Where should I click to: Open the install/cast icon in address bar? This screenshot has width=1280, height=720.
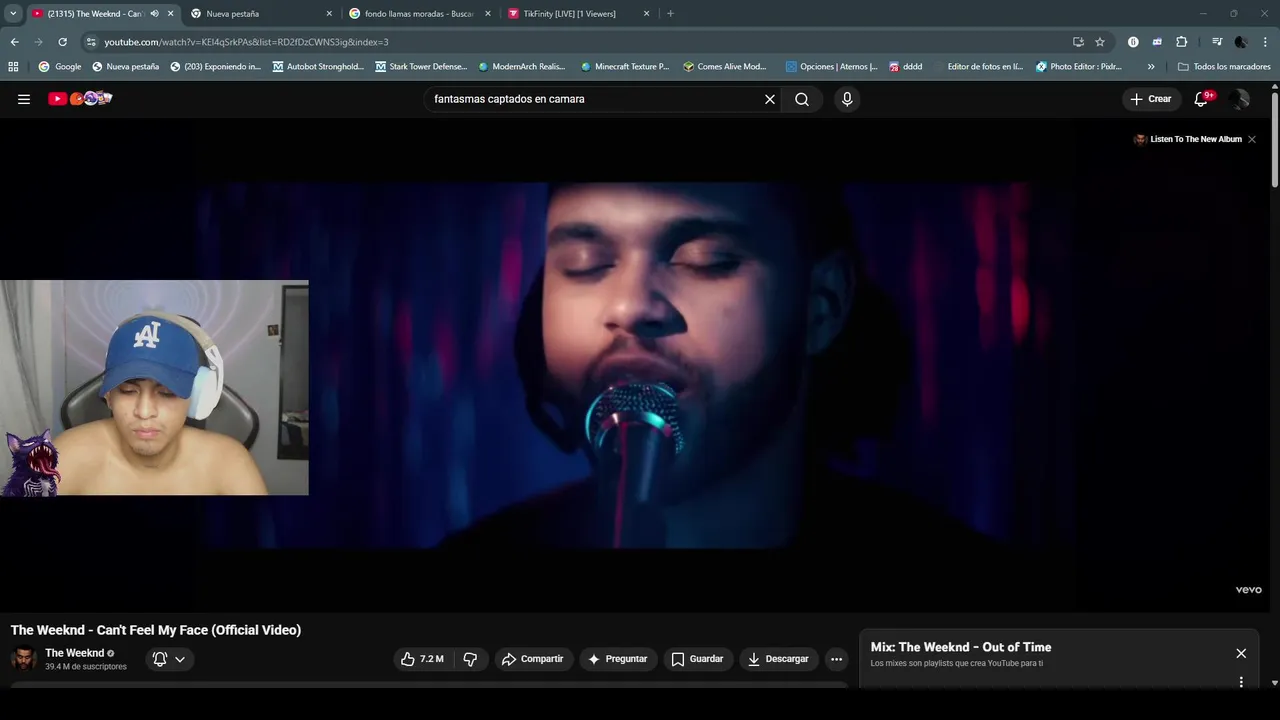[x=1078, y=42]
